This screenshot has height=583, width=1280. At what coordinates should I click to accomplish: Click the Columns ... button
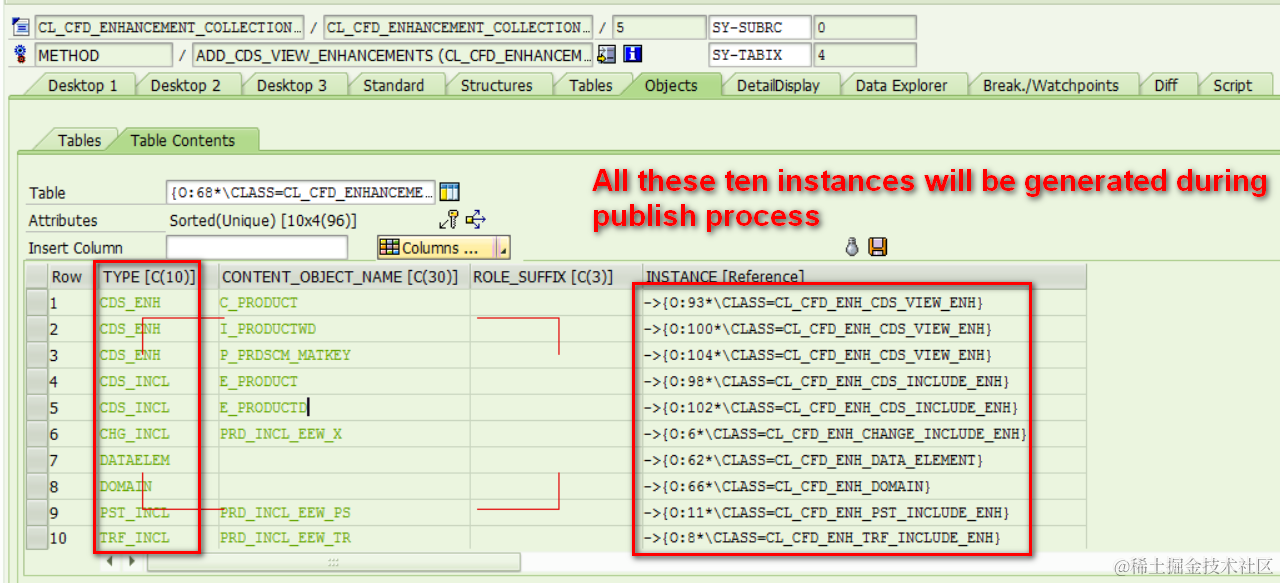[437, 248]
